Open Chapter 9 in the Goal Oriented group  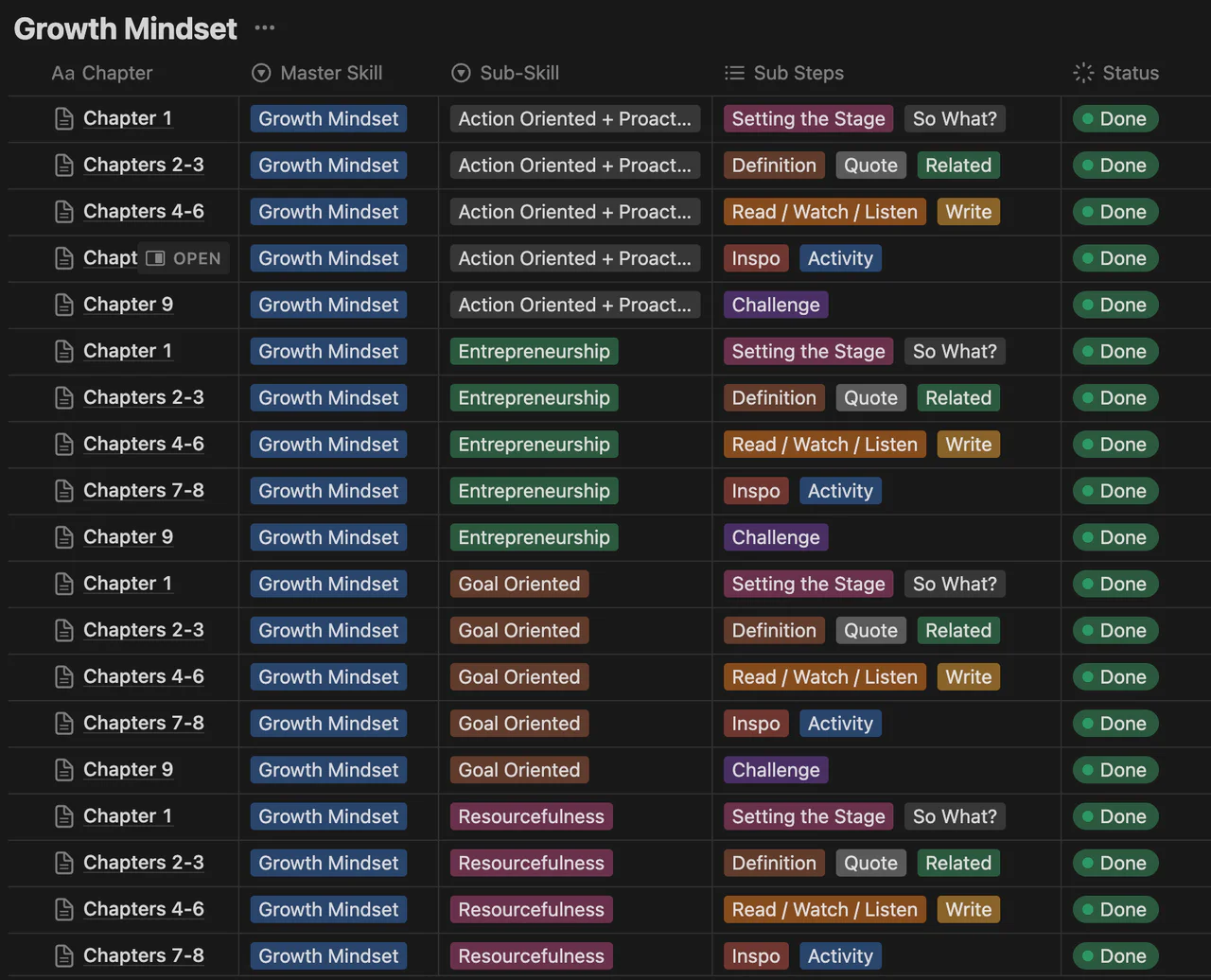click(129, 769)
